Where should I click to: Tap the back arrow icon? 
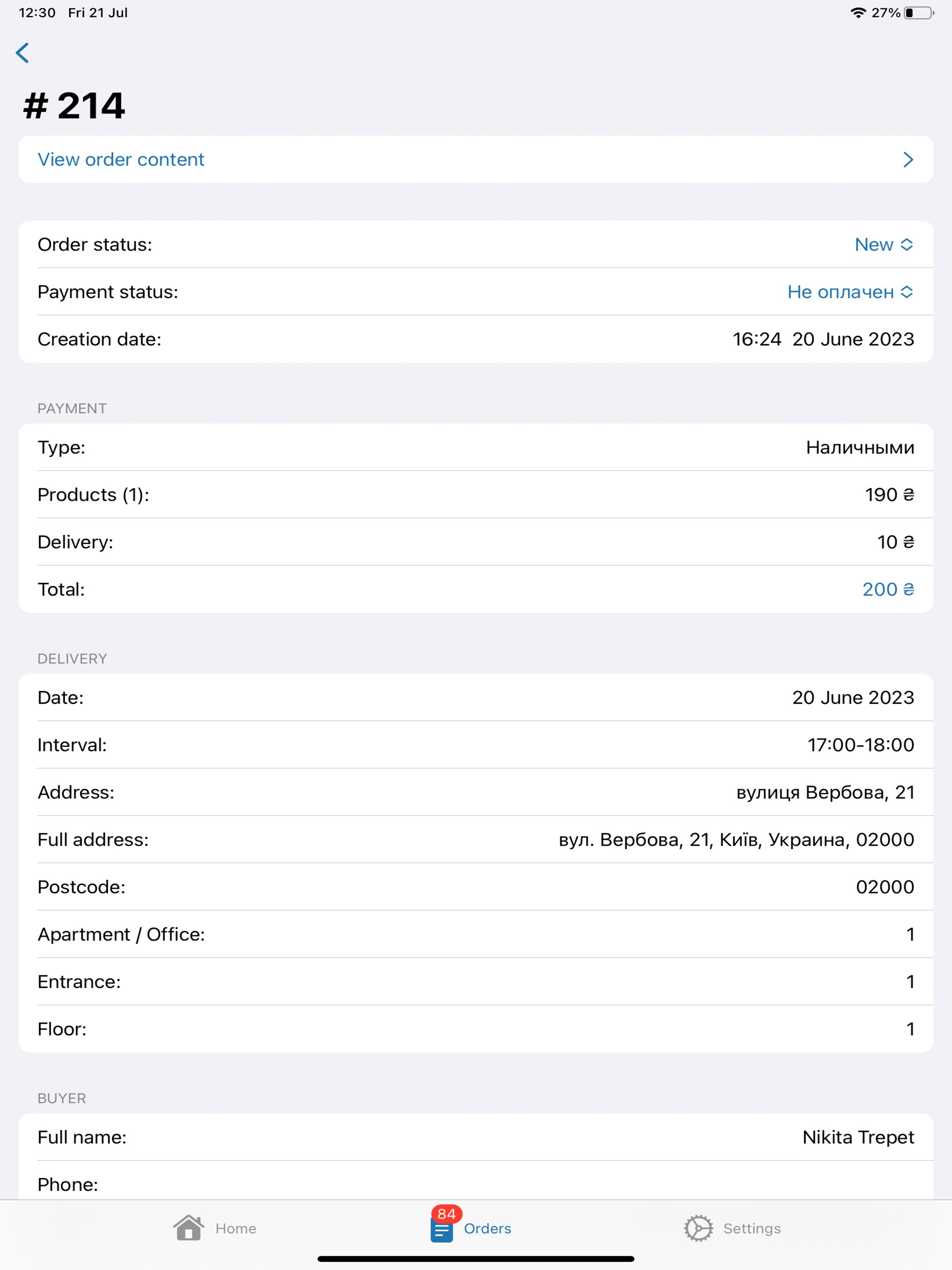coord(22,53)
